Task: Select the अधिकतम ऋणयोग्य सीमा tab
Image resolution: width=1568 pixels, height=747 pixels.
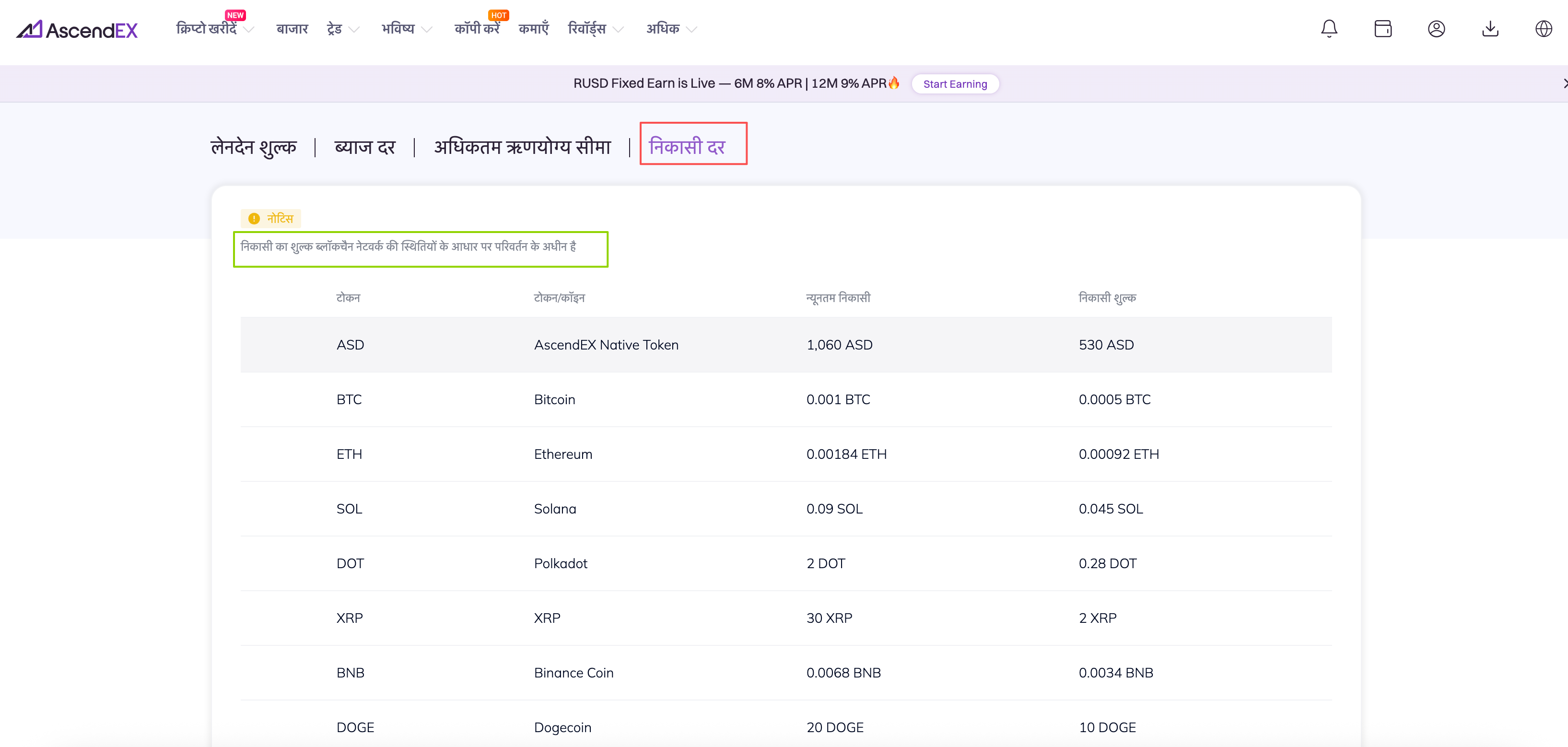Action: 522,147
